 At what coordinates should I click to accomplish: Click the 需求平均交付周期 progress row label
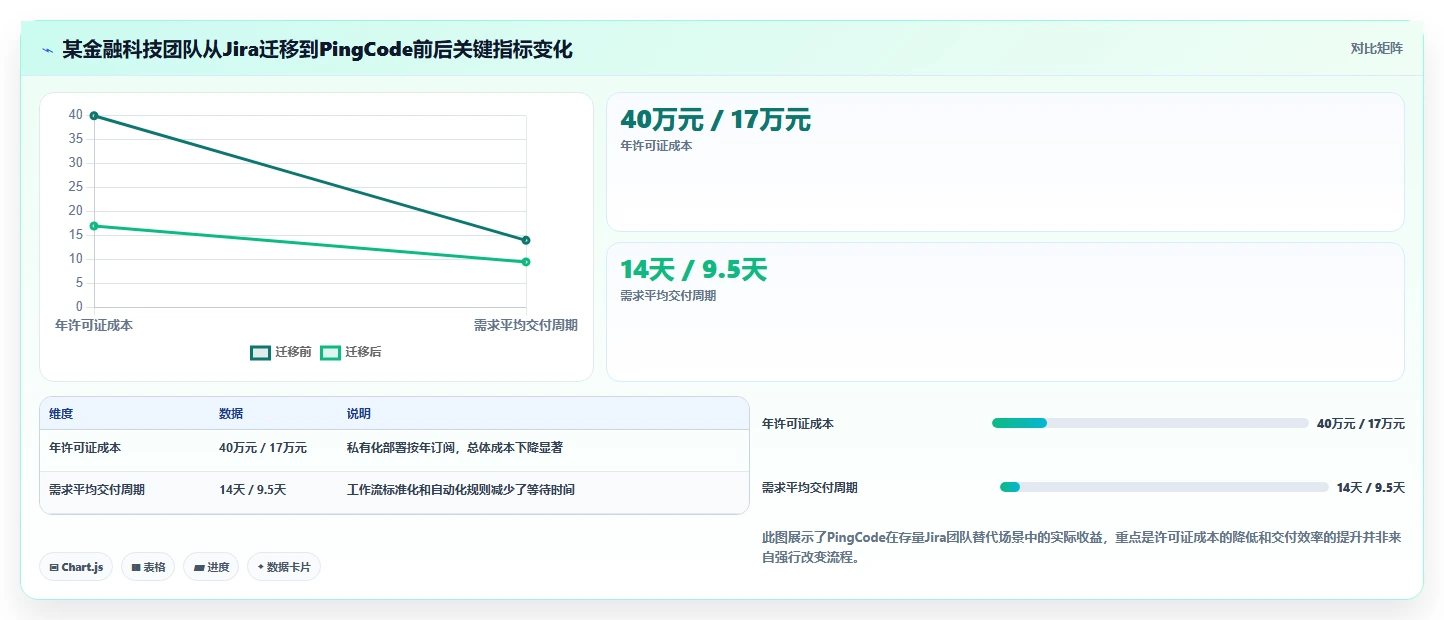pos(810,488)
